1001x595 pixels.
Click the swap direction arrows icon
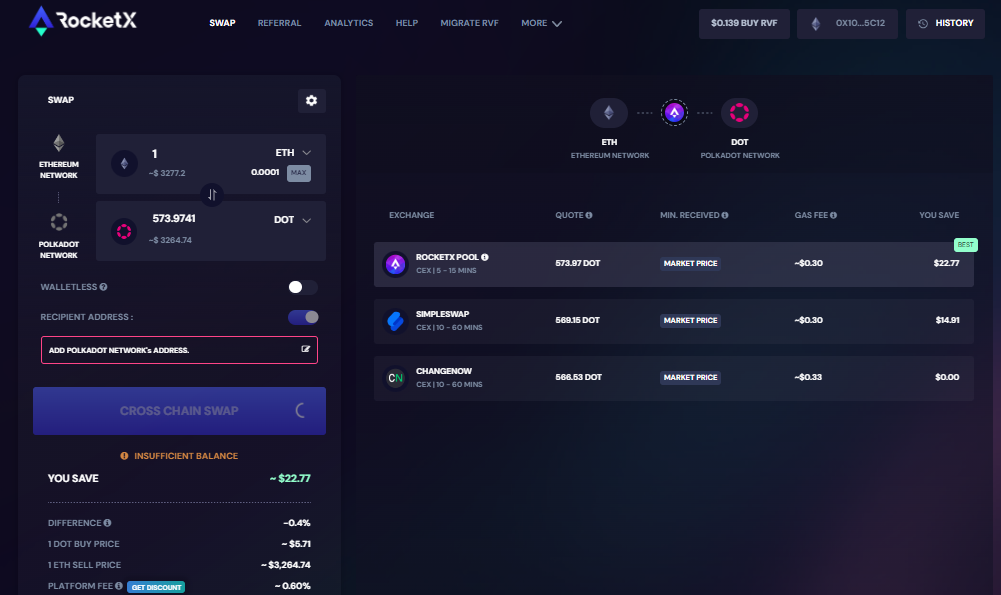tap(212, 194)
